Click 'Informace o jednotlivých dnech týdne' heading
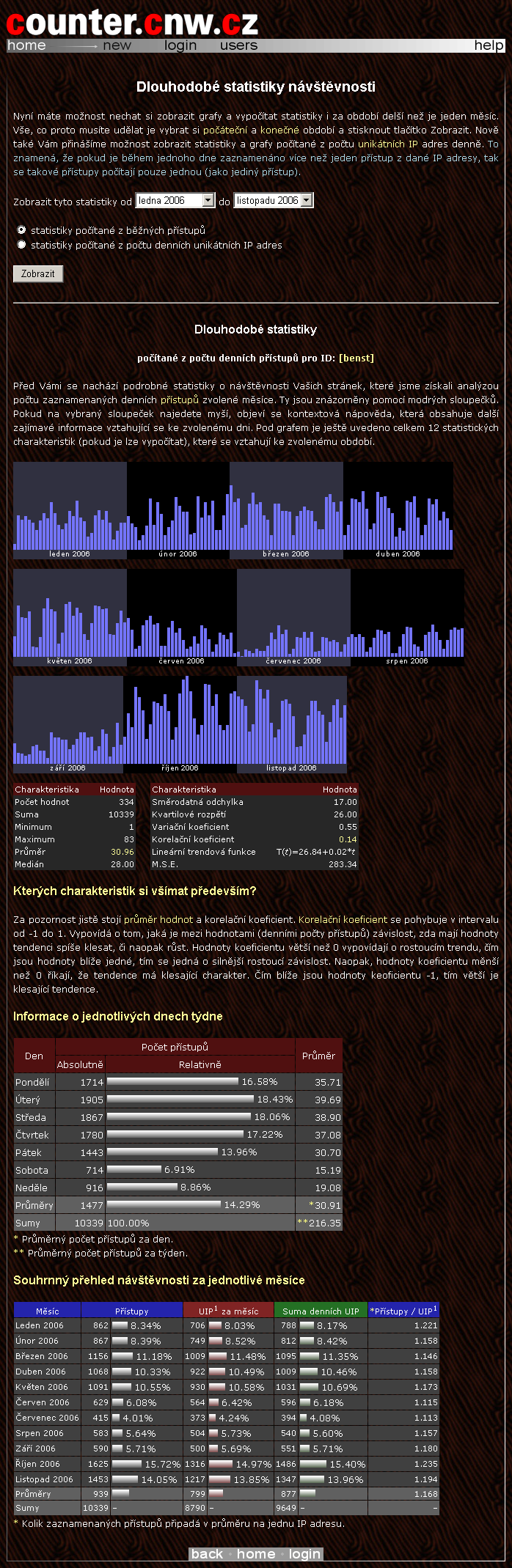The image size is (512, 1568). click(118, 1016)
